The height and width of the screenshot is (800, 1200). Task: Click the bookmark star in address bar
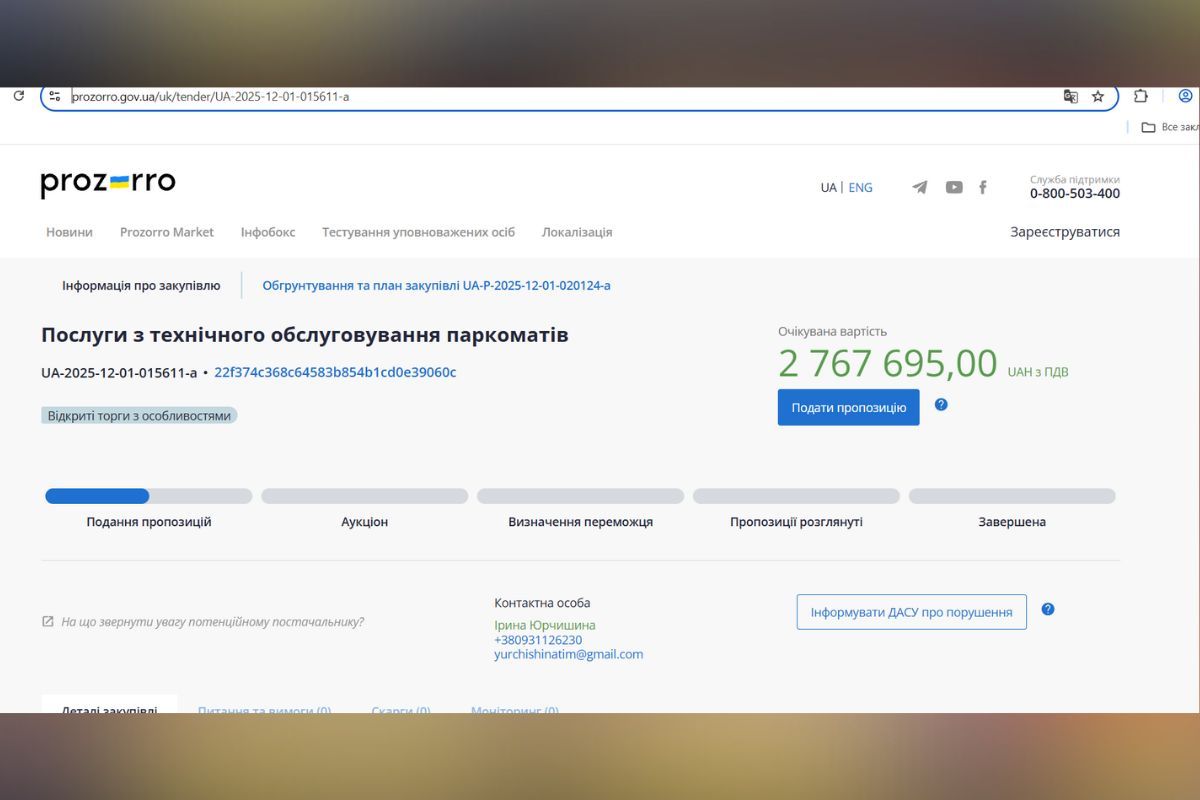coord(1098,96)
